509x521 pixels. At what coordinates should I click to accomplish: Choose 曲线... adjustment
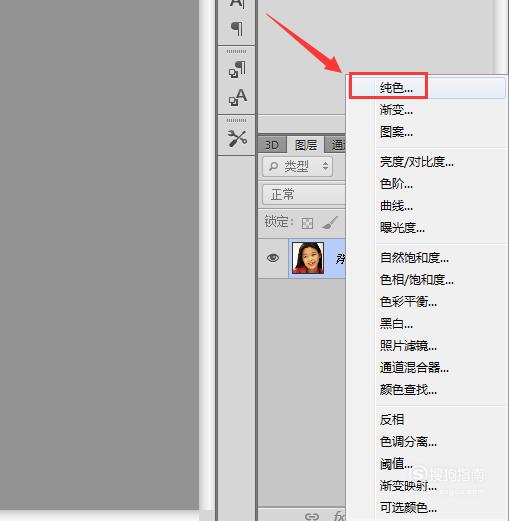click(427, 206)
